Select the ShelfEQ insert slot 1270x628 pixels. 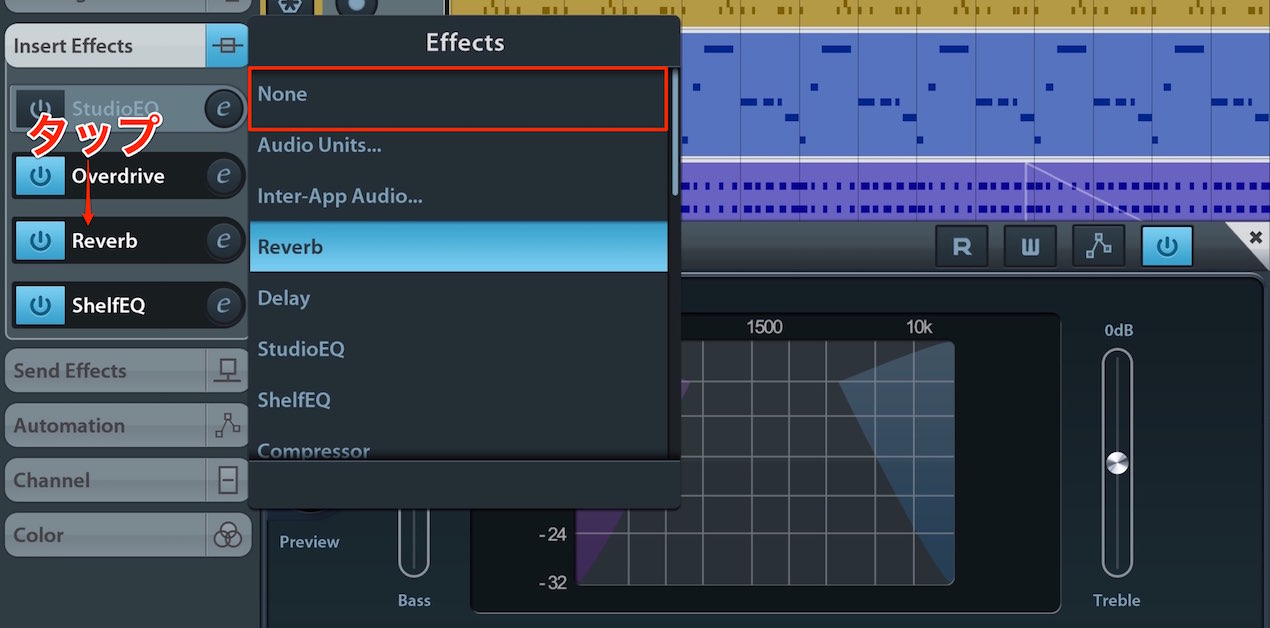click(x=128, y=305)
